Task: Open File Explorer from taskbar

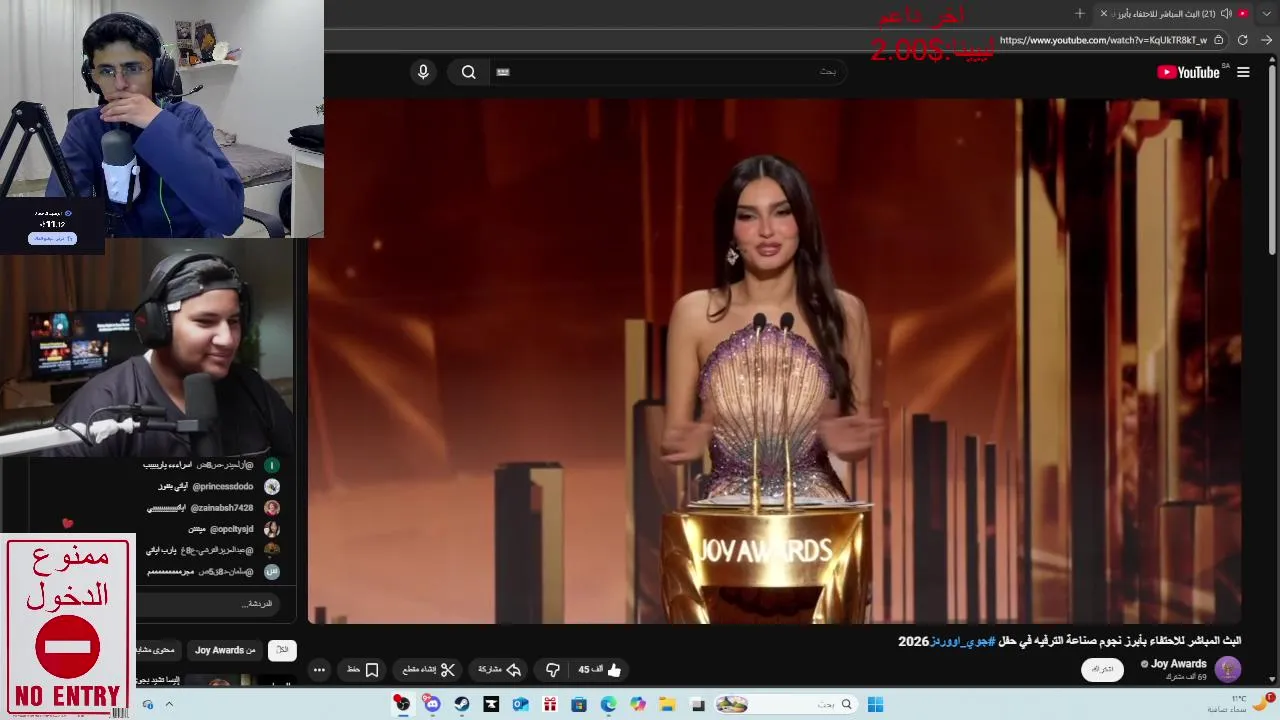Action: click(667, 704)
